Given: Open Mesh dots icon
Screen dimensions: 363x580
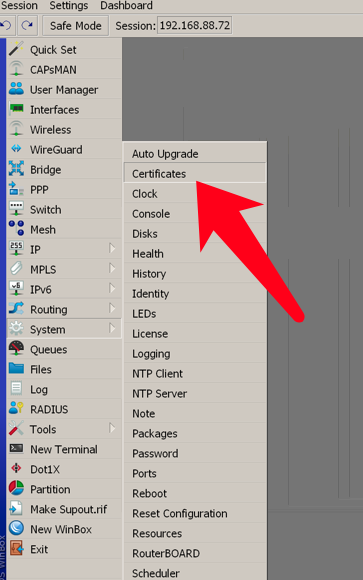Looking at the screenshot, I should [16, 229].
